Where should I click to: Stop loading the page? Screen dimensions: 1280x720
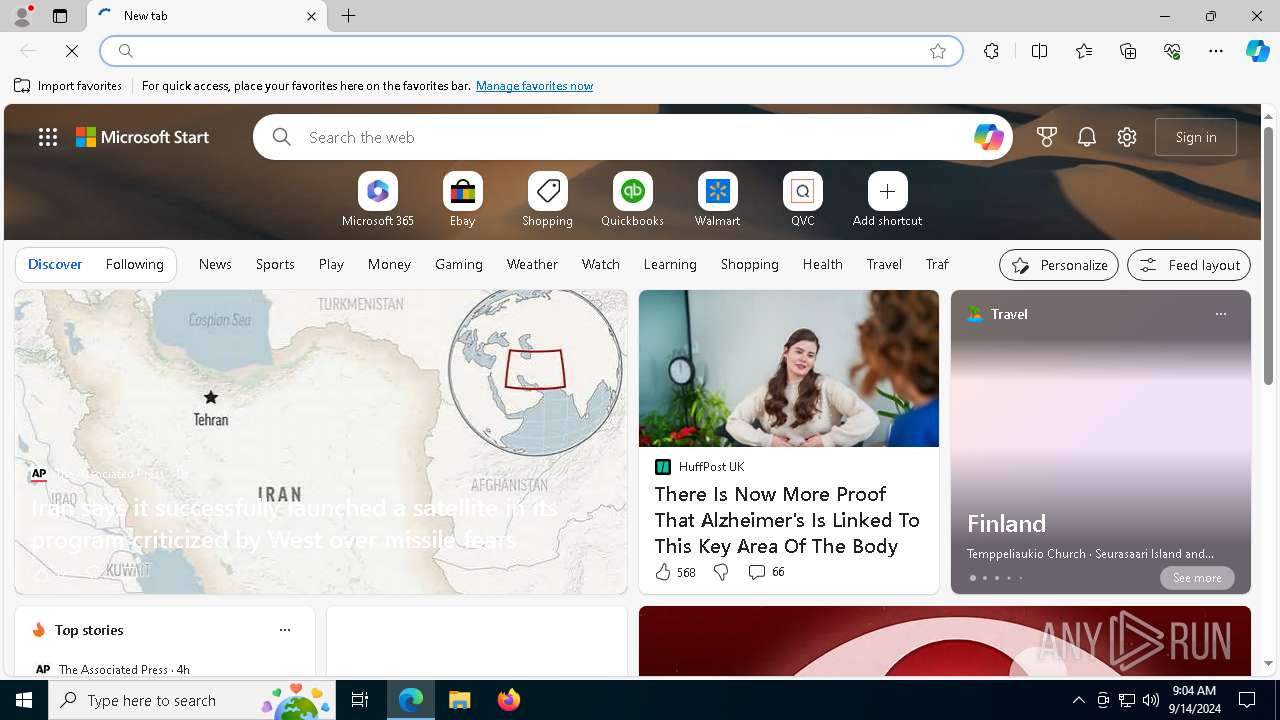pyautogui.click(x=72, y=51)
